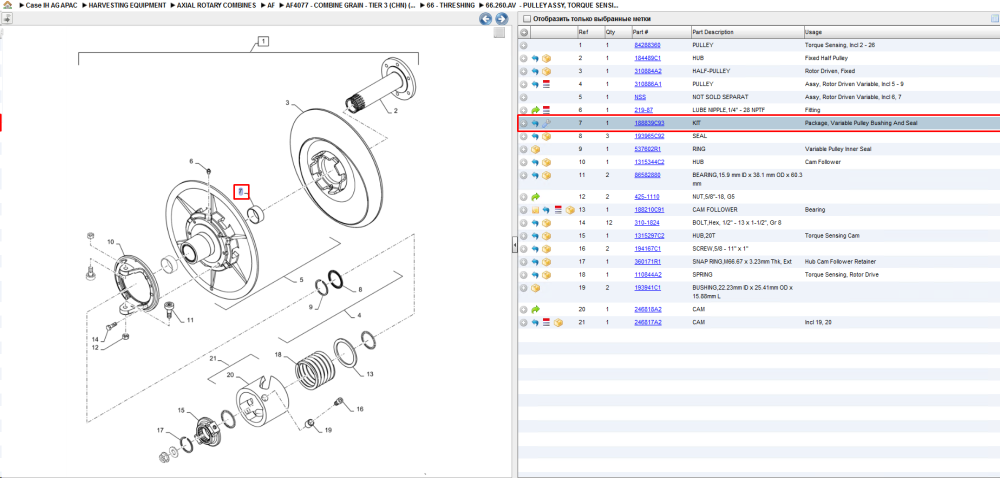The image size is (1000, 478).
Task: Click the box icon in HALF-PULLEY row
Action: [547, 71]
